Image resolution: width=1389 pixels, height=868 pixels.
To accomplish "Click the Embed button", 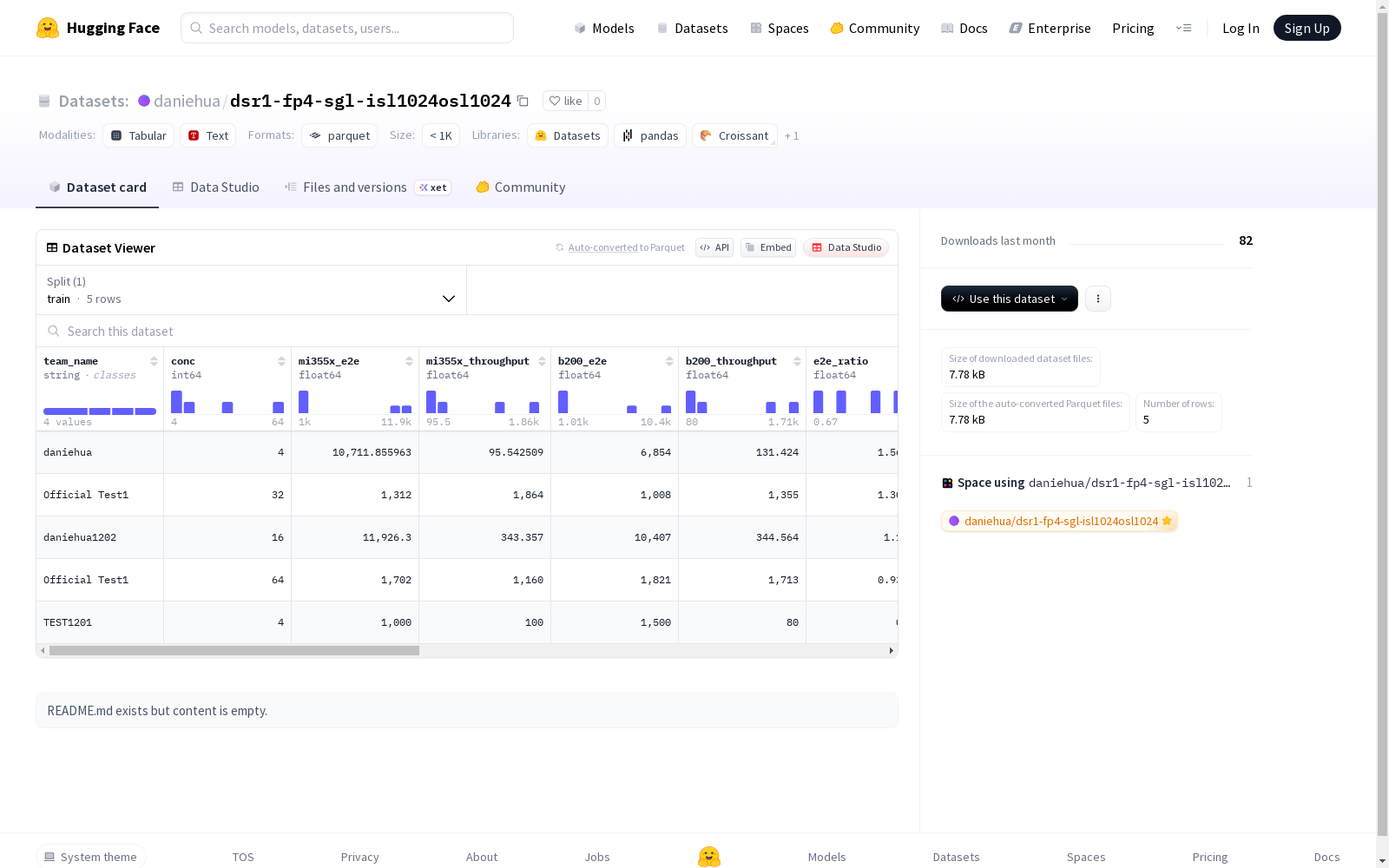I will click(768, 247).
